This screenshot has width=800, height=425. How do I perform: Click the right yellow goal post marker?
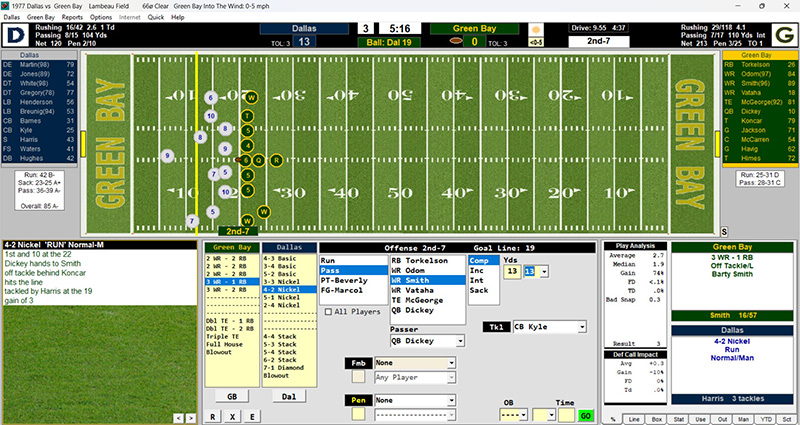717,144
